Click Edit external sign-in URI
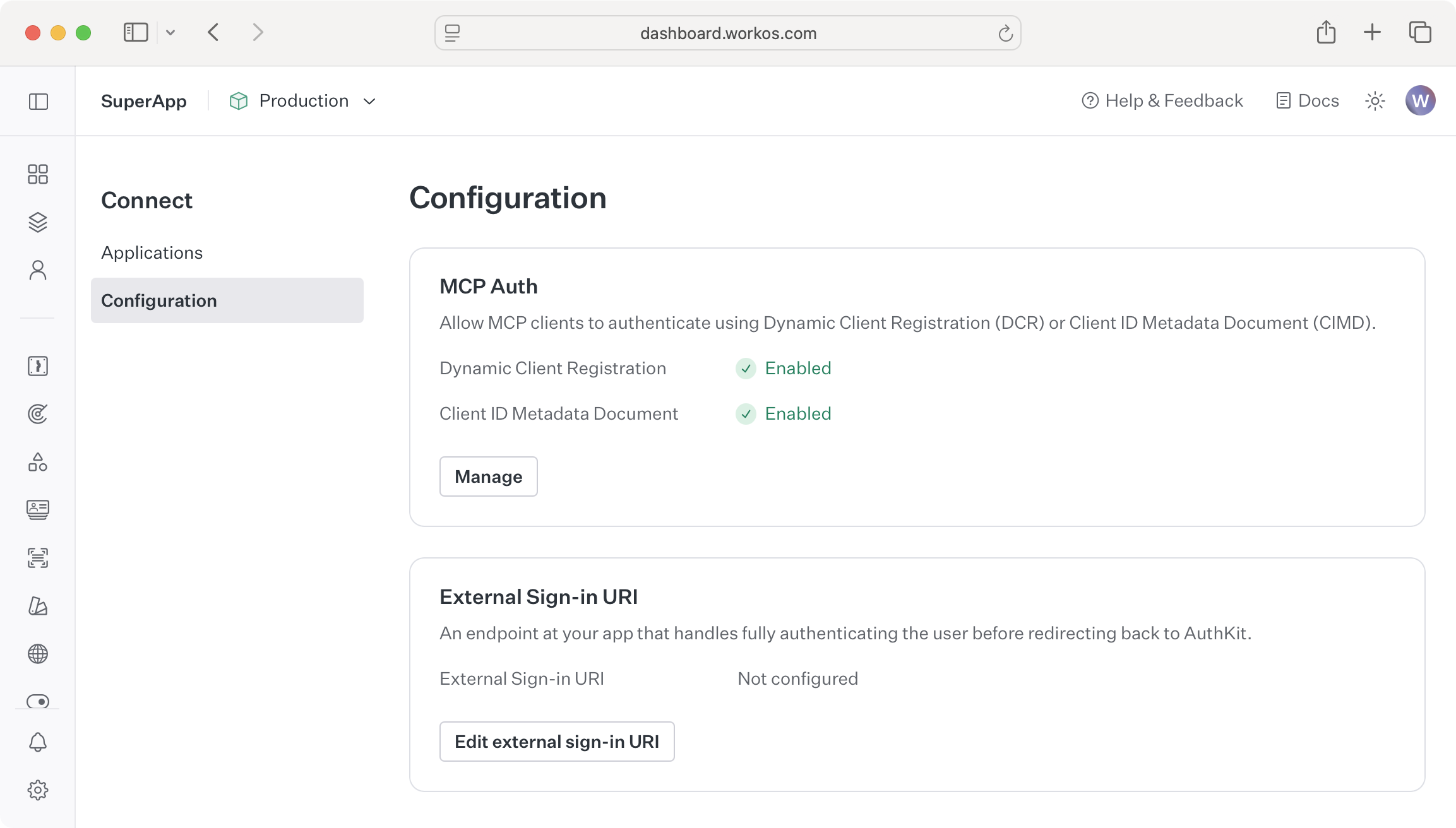This screenshot has width=1456, height=828. pos(556,742)
